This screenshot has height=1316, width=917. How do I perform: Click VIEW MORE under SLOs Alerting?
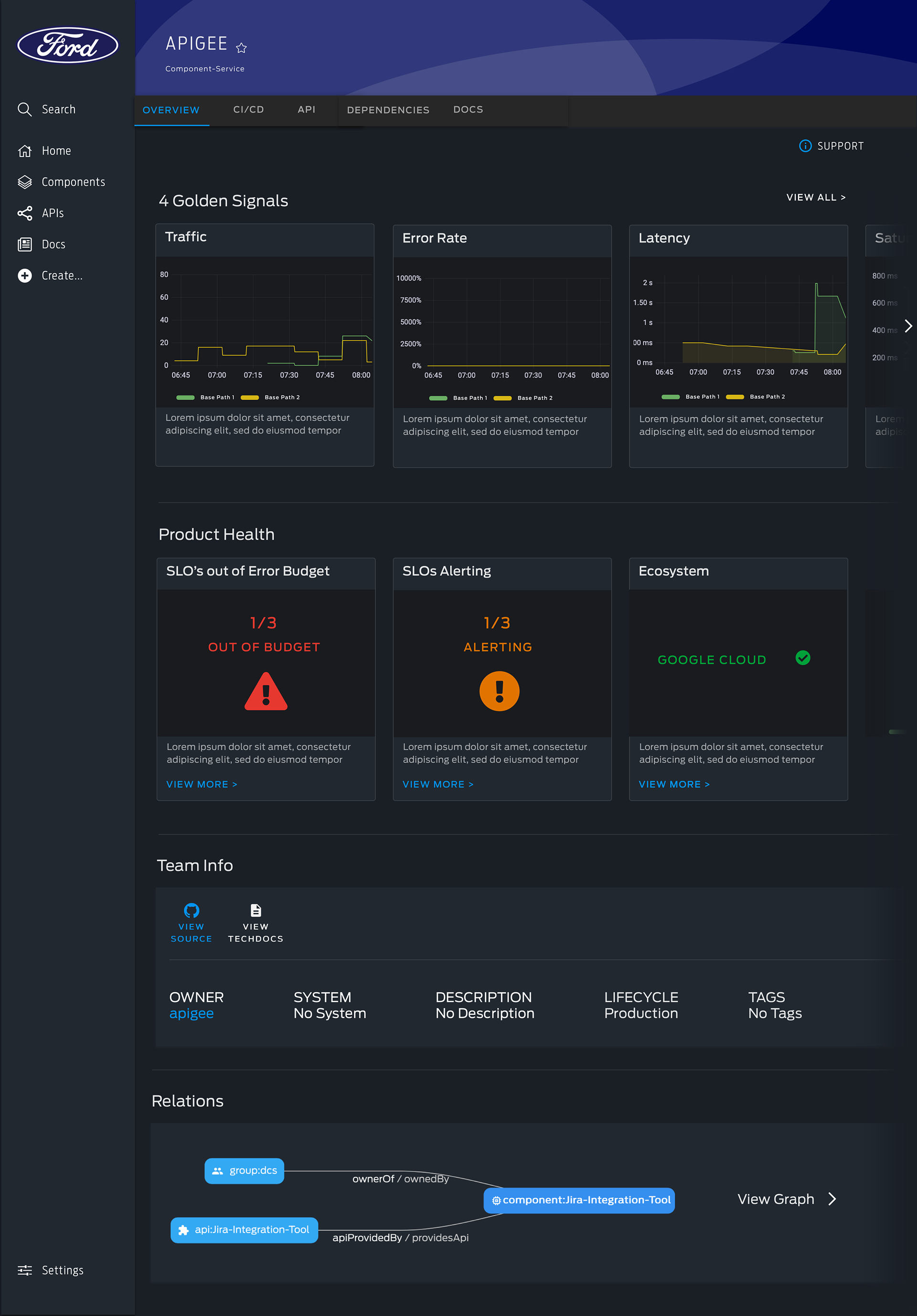(438, 784)
